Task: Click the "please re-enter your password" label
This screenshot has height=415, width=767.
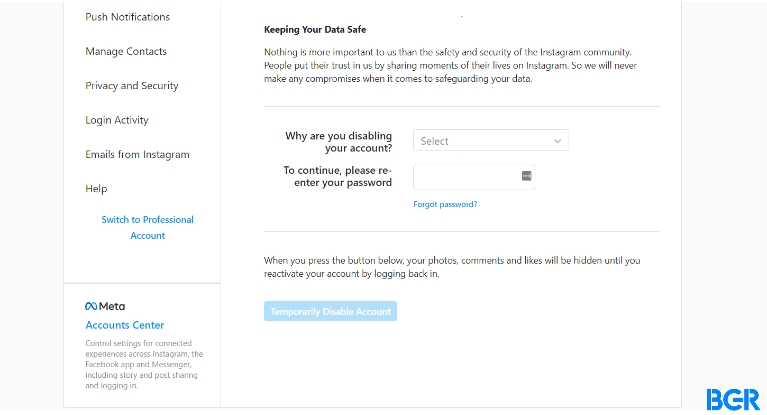Action: (x=338, y=176)
